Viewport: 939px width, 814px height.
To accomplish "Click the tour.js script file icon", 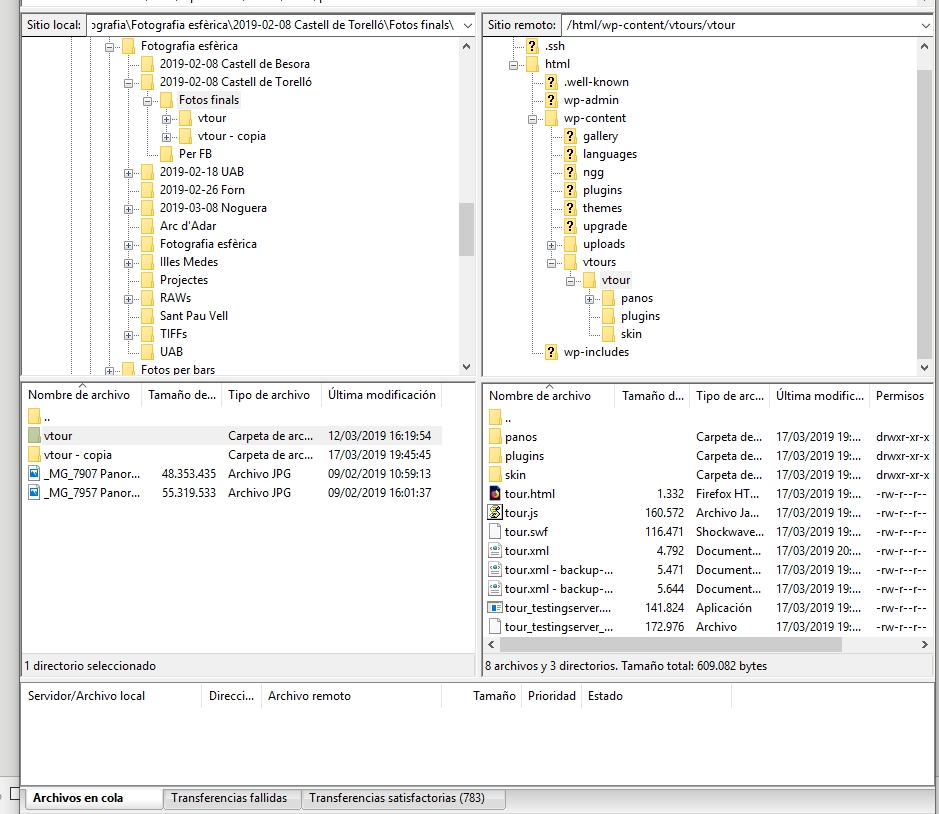I will point(494,513).
